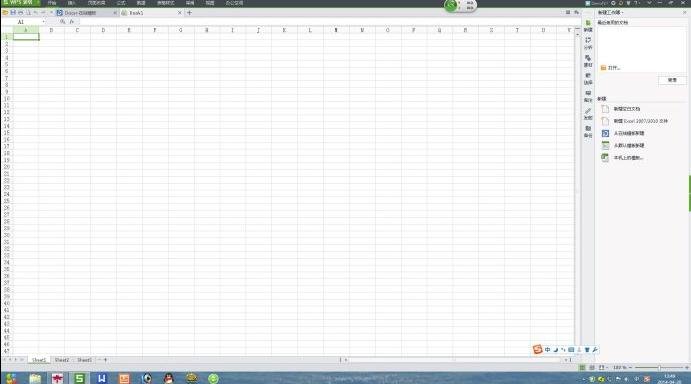Click the zoom slider in status bar
The image size is (691, 384).
pos(659,367)
